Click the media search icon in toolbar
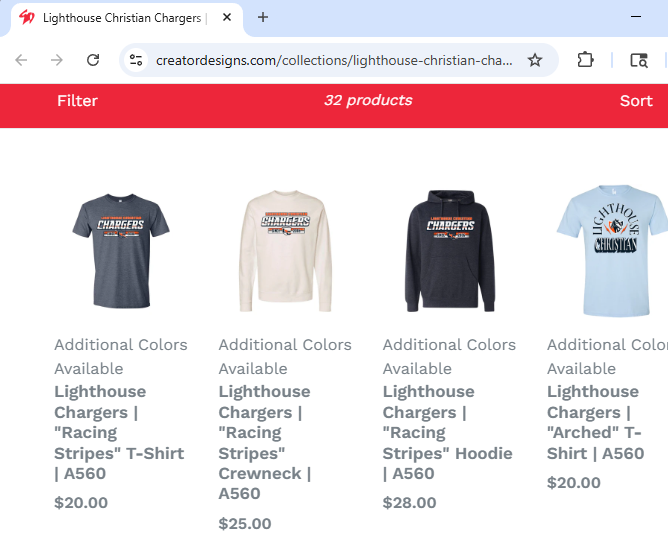The height and width of the screenshot is (546, 668). click(638, 60)
